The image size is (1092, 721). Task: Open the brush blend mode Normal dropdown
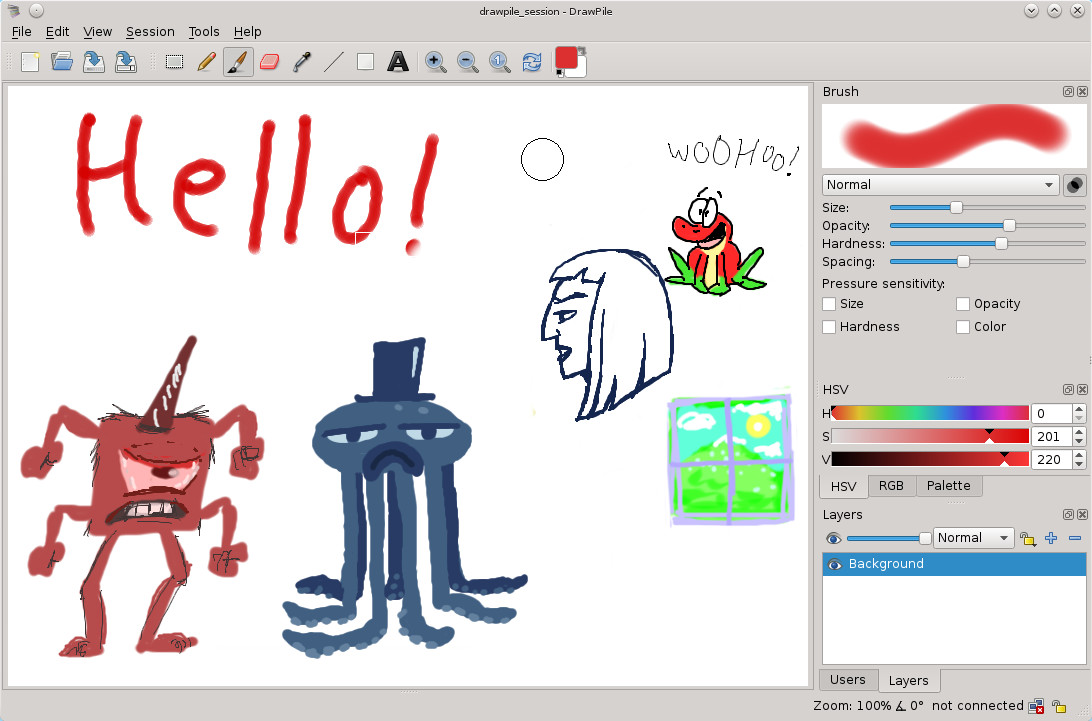(940, 185)
